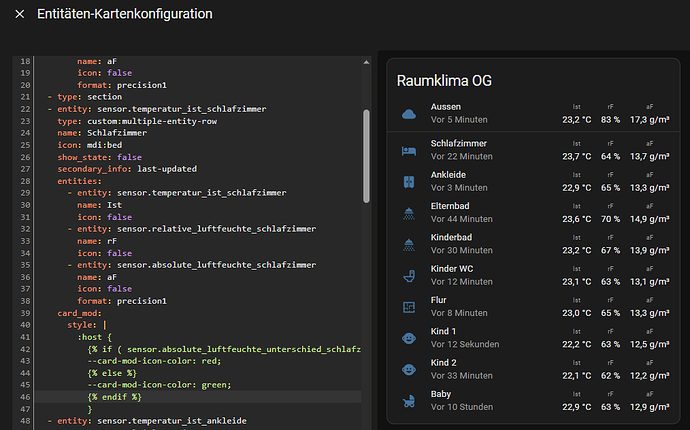Click the cloud icon for Aussen
This screenshot has height=430, width=690.
click(x=408, y=113)
